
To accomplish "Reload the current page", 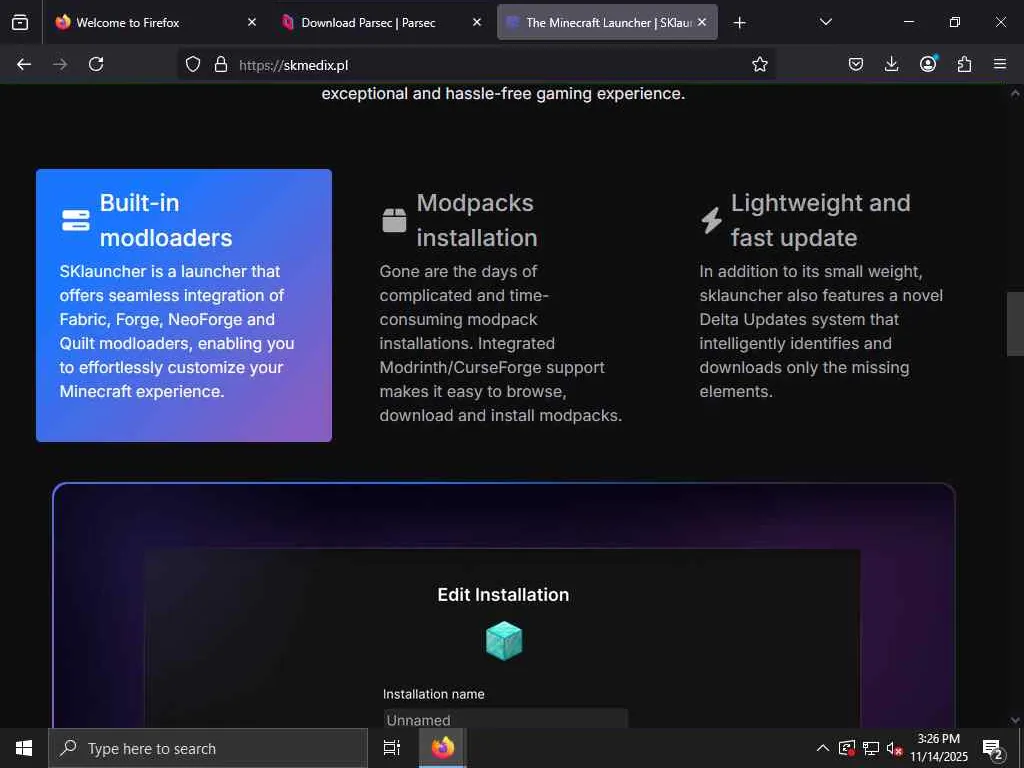I will tap(96, 64).
